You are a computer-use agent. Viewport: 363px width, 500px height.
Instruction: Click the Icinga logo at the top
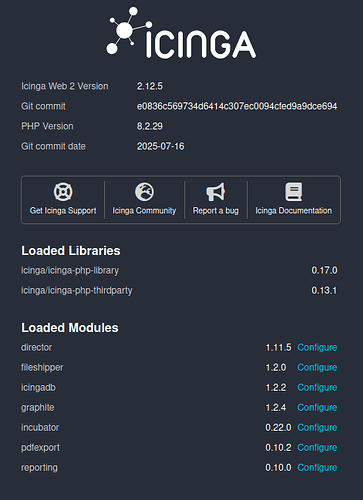[x=181, y=33]
